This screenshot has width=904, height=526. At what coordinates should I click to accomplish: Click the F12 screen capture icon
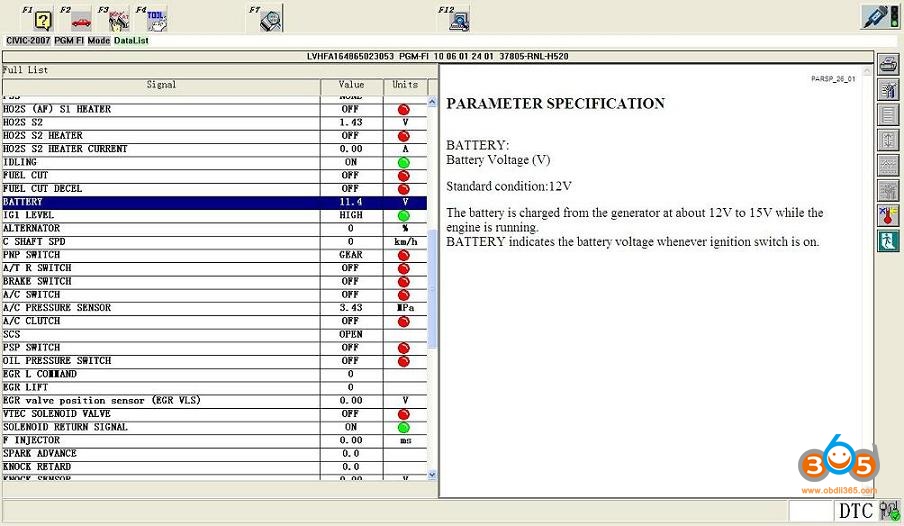point(459,19)
